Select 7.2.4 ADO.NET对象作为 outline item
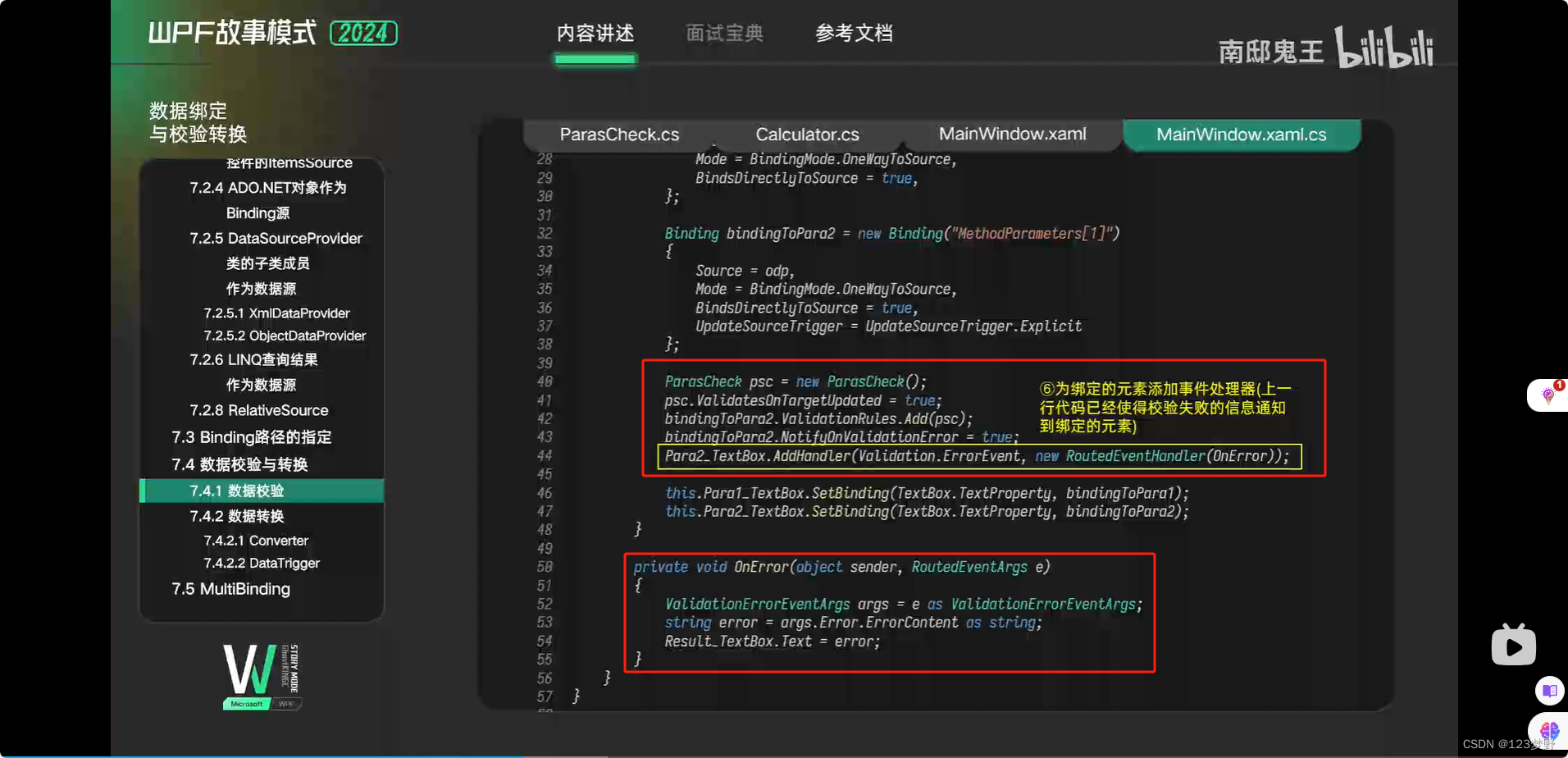This screenshot has width=1568, height=758. [x=268, y=188]
